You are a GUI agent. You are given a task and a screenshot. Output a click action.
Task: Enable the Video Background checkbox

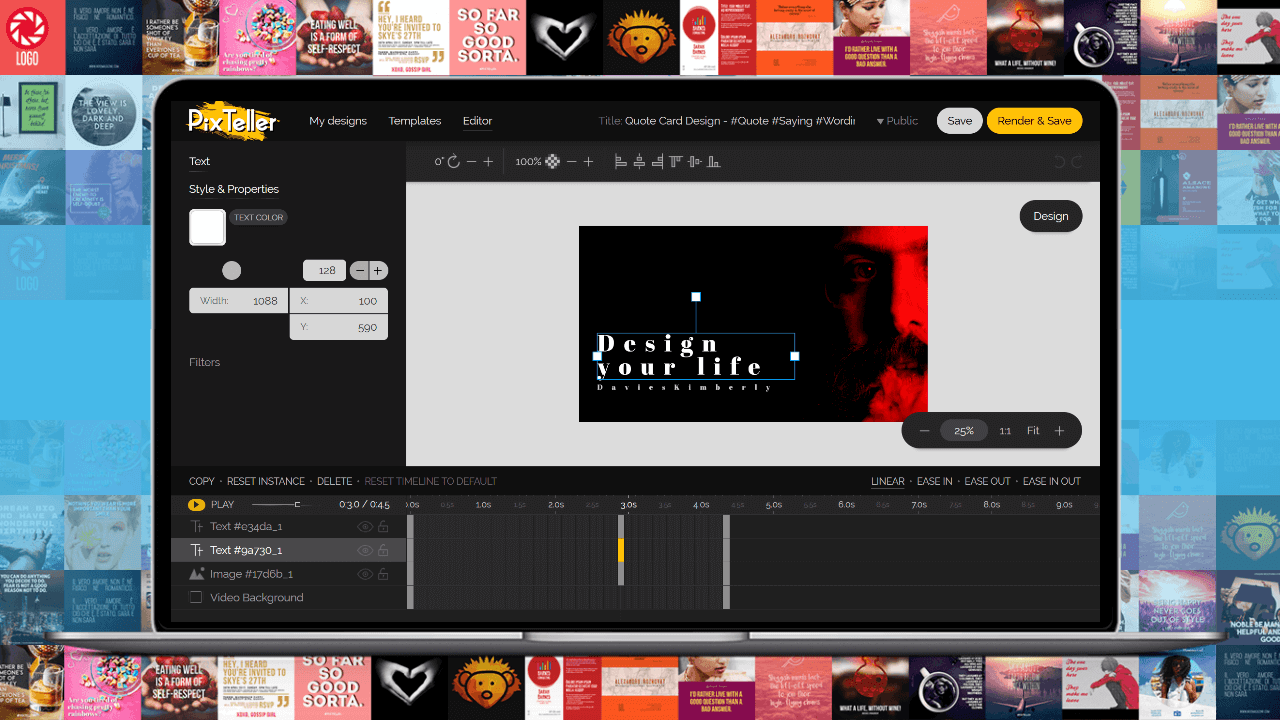pos(196,597)
